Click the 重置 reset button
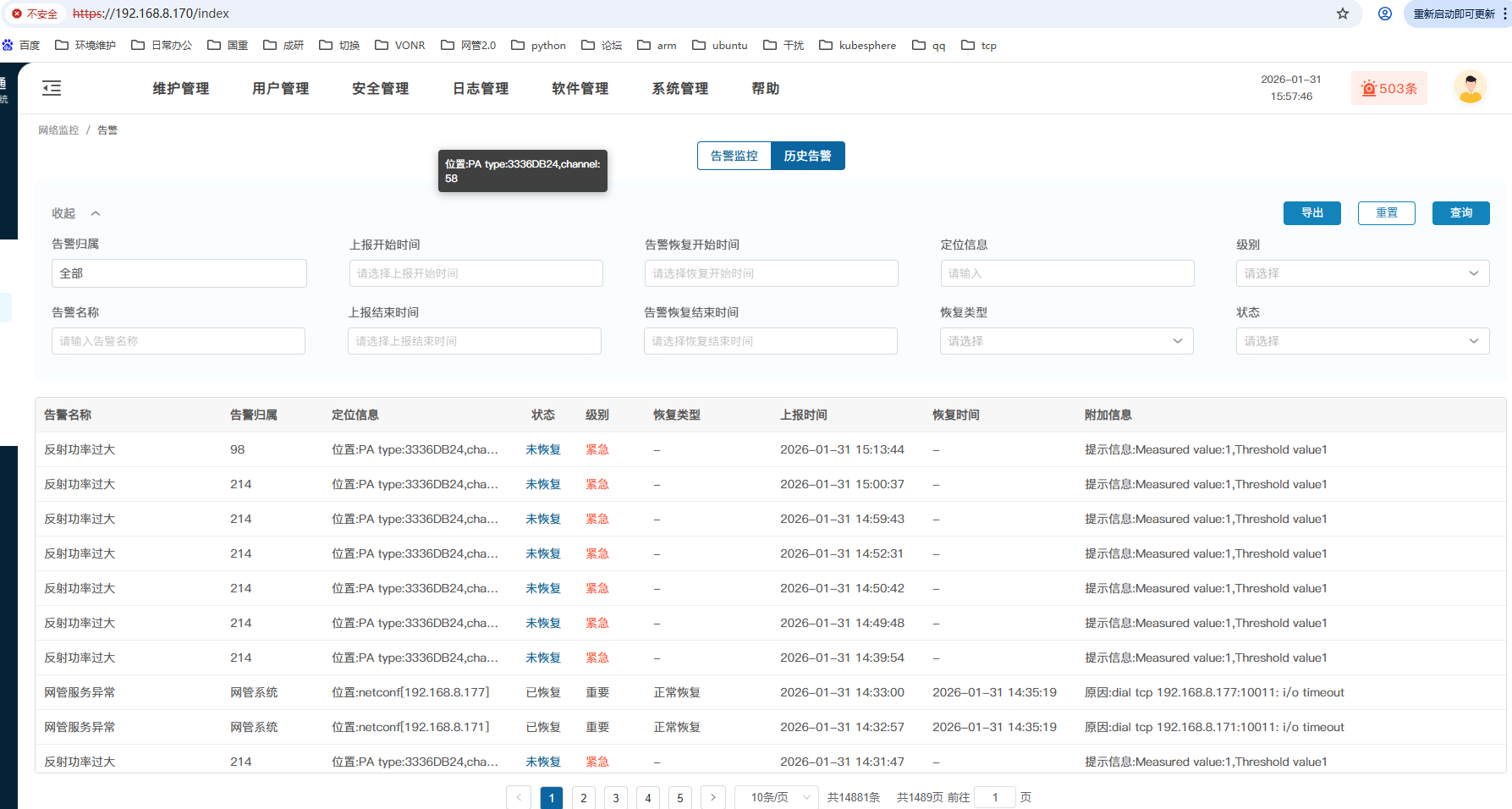The width and height of the screenshot is (1512, 809). (1386, 213)
